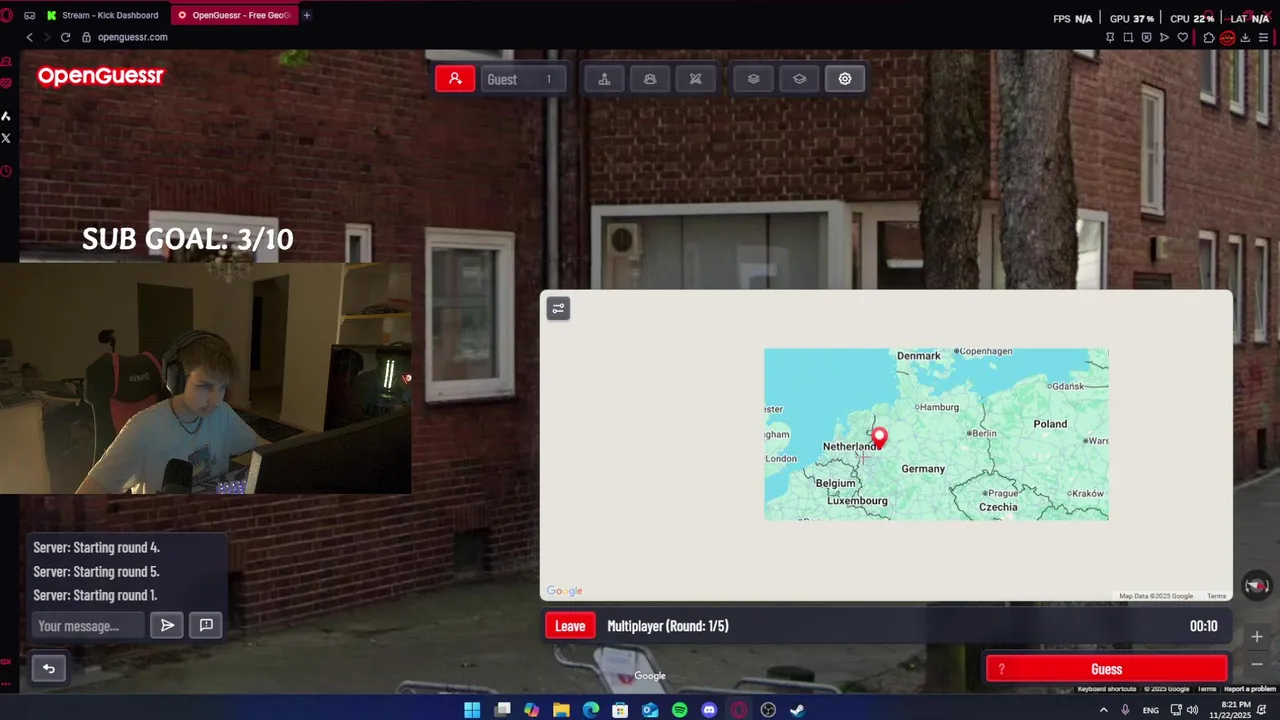Open a new browser tab
1280x720 pixels.
click(x=307, y=15)
